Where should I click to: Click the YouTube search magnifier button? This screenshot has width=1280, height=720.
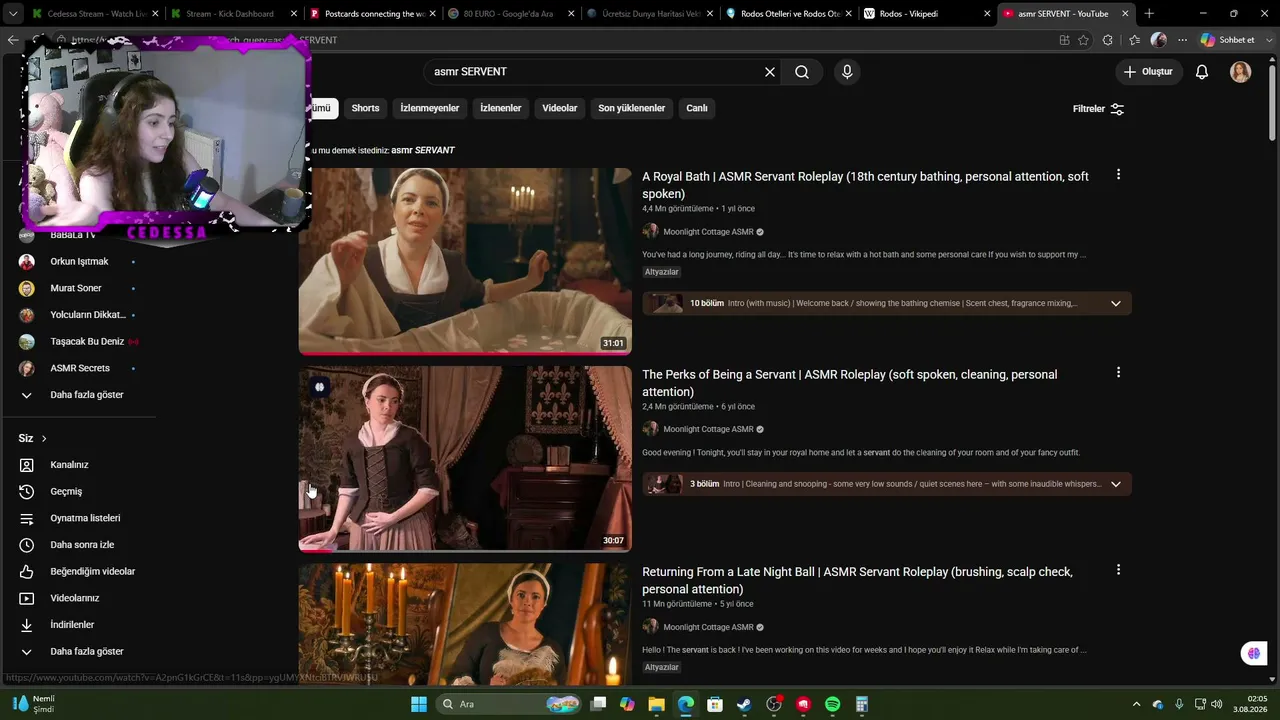coord(802,72)
